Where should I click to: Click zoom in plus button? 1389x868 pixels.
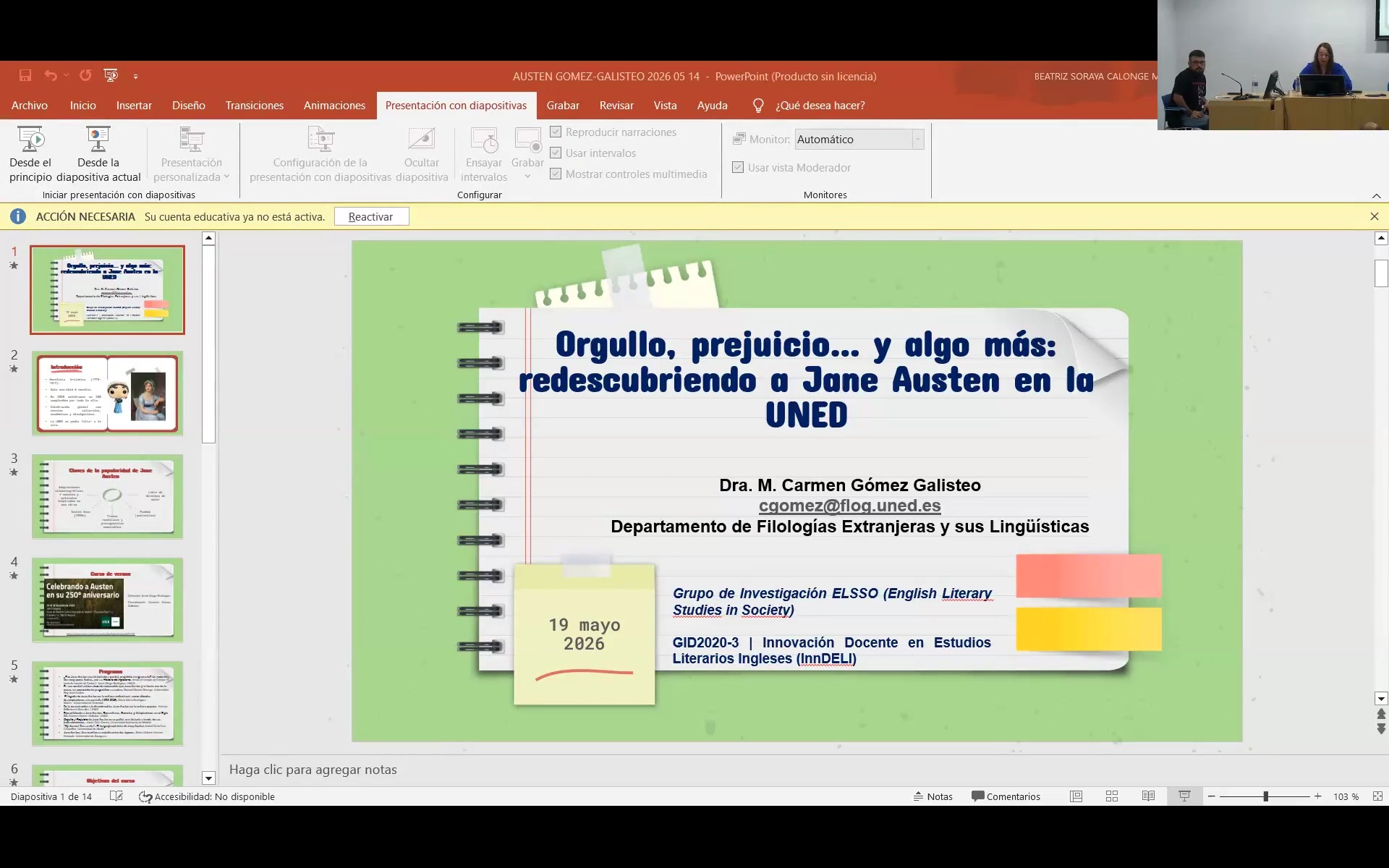click(x=1318, y=796)
